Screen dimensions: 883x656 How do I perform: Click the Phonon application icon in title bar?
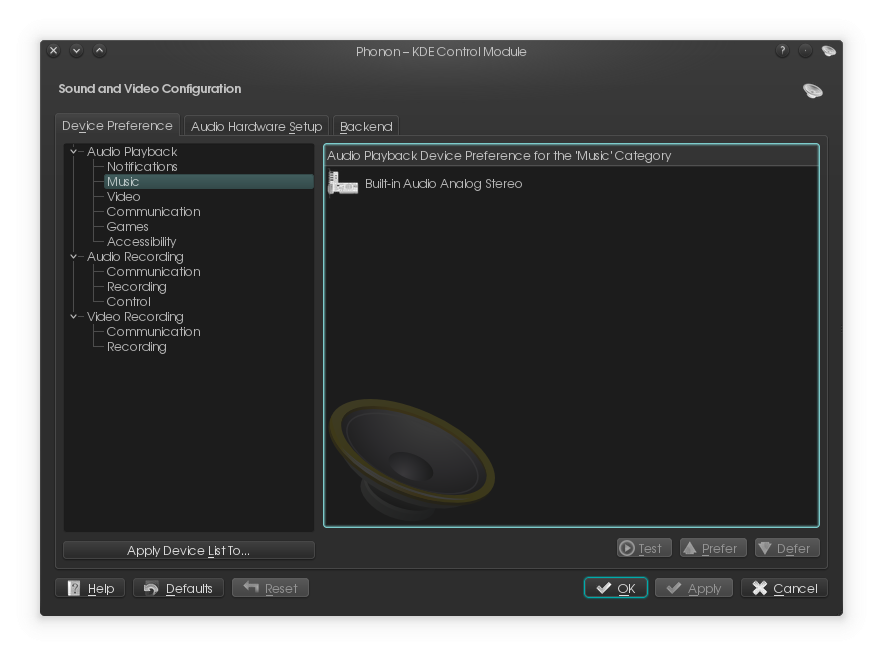click(828, 51)
